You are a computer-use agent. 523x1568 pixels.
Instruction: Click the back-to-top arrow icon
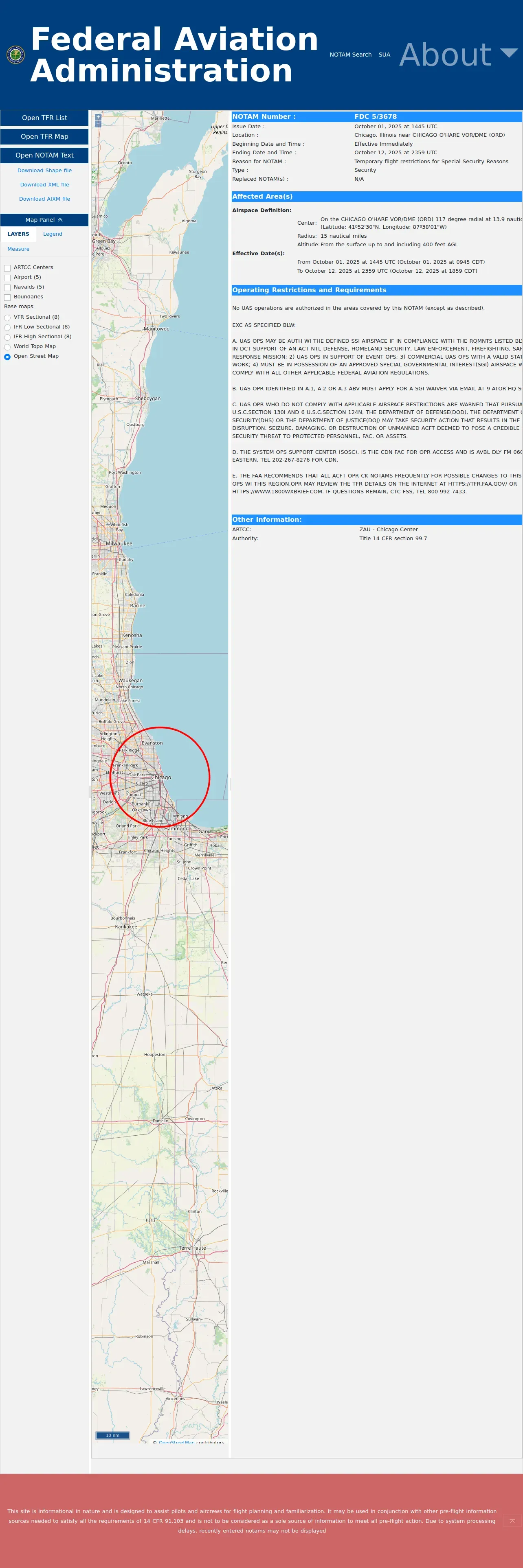(x=512, y=1520)
